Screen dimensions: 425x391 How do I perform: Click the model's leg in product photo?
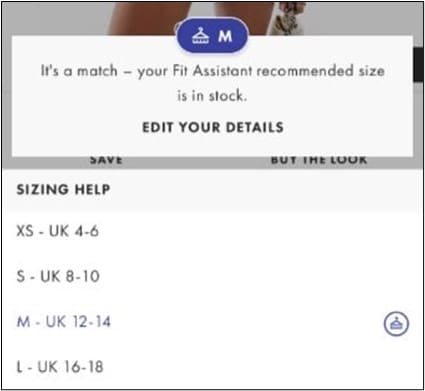[x=147, y=18]
